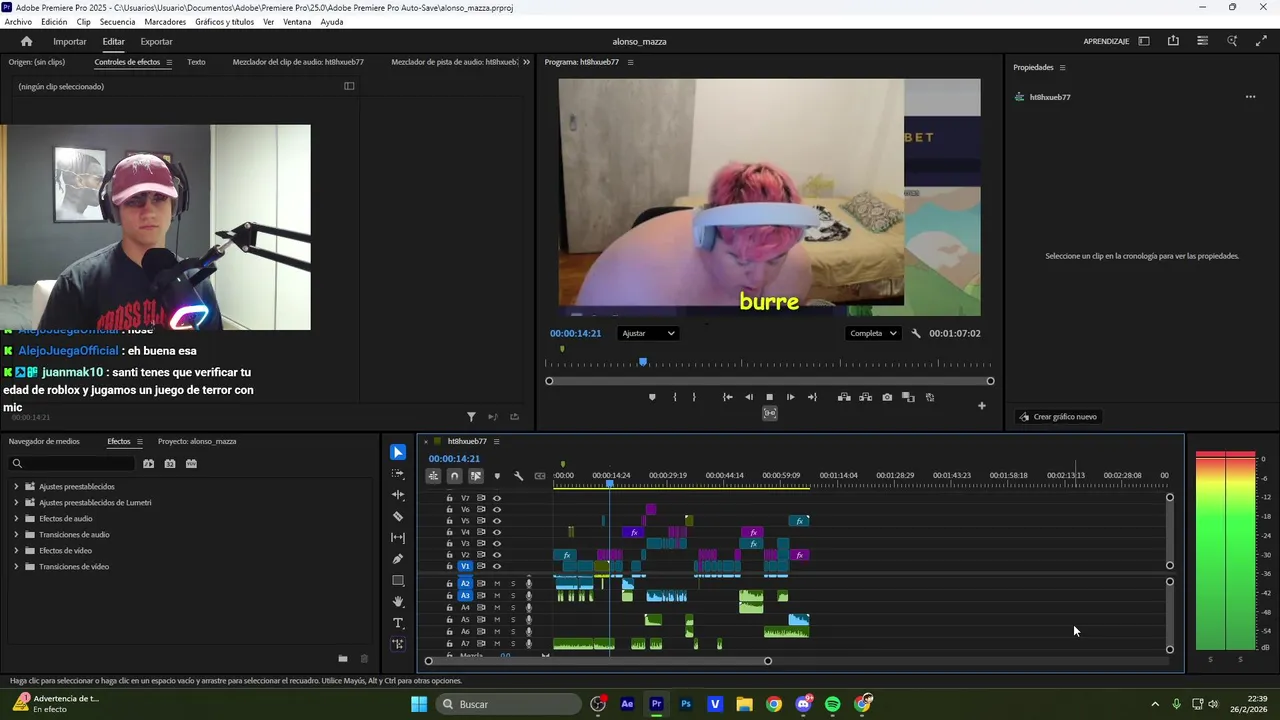Open the workspaces icon in the header

point(1144,41)
